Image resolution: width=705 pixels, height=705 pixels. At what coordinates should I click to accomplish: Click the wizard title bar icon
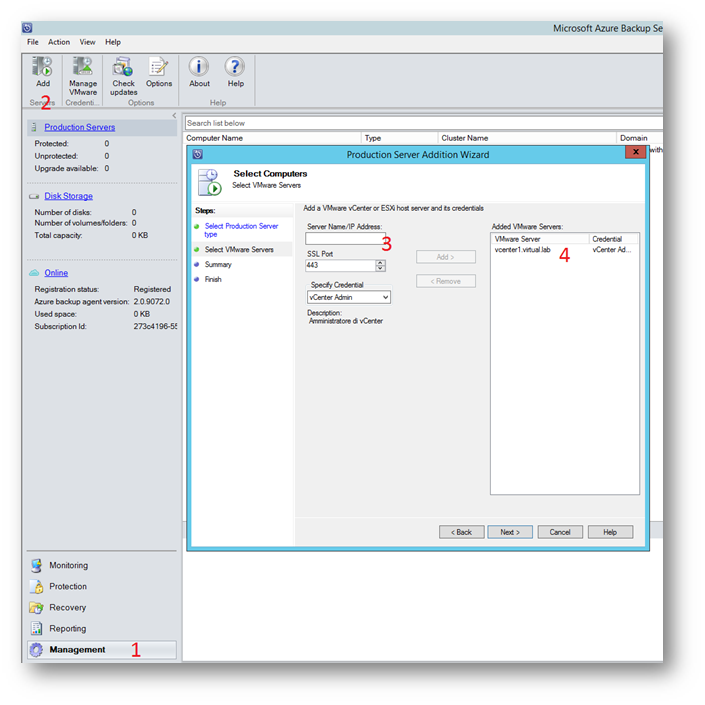coord(198,155)
